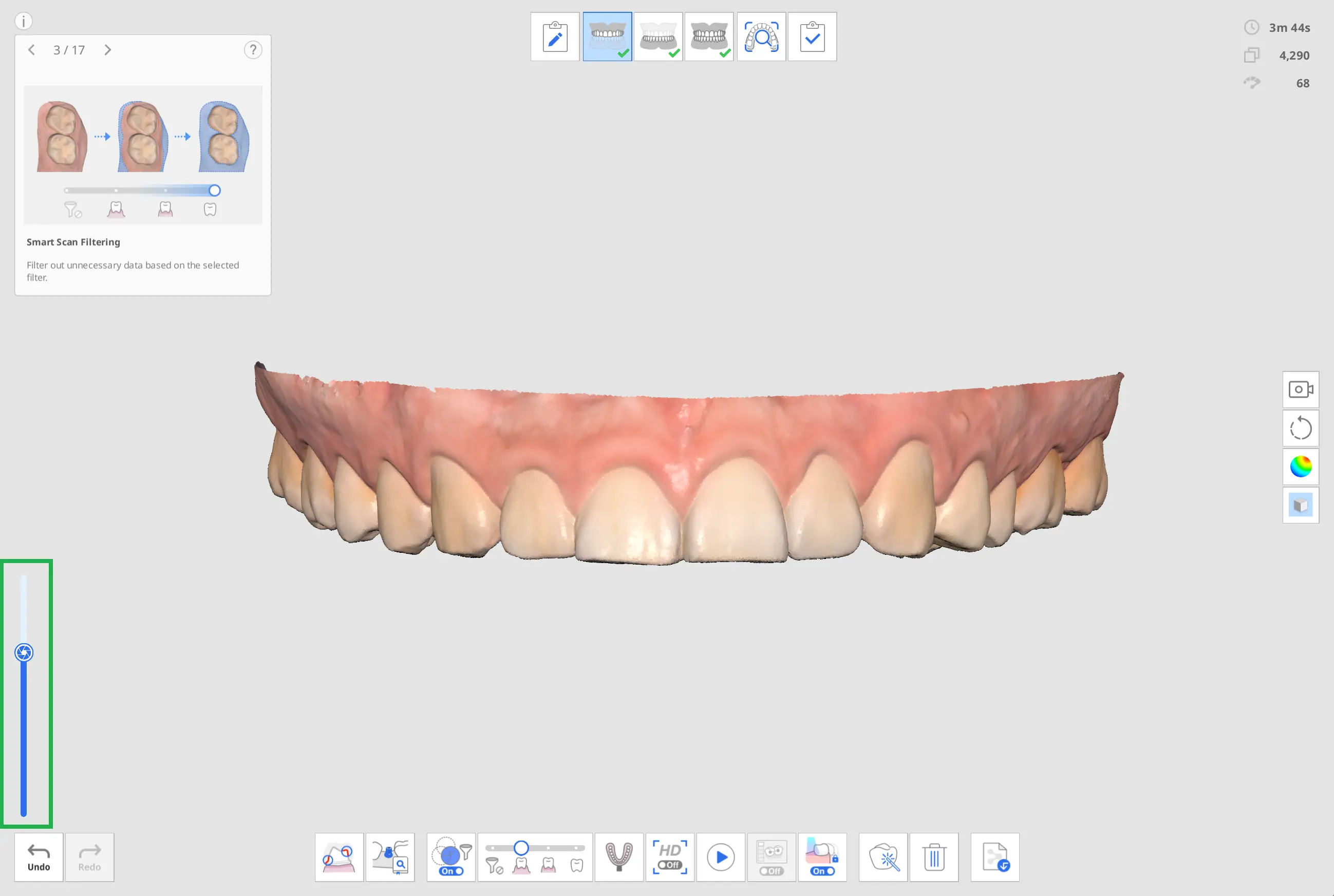Click the Redo button
Image resolution: width=1334 pixels, height=896 pixels.
pos(90,857)
